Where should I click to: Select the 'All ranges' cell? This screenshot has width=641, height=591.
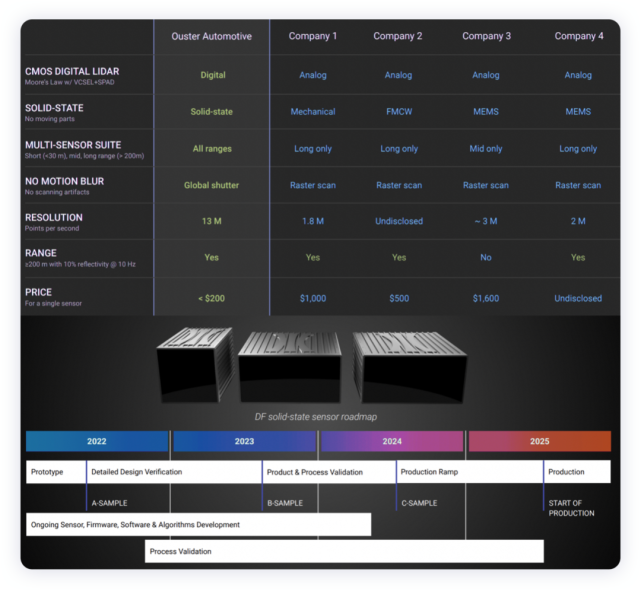(212, 149)
